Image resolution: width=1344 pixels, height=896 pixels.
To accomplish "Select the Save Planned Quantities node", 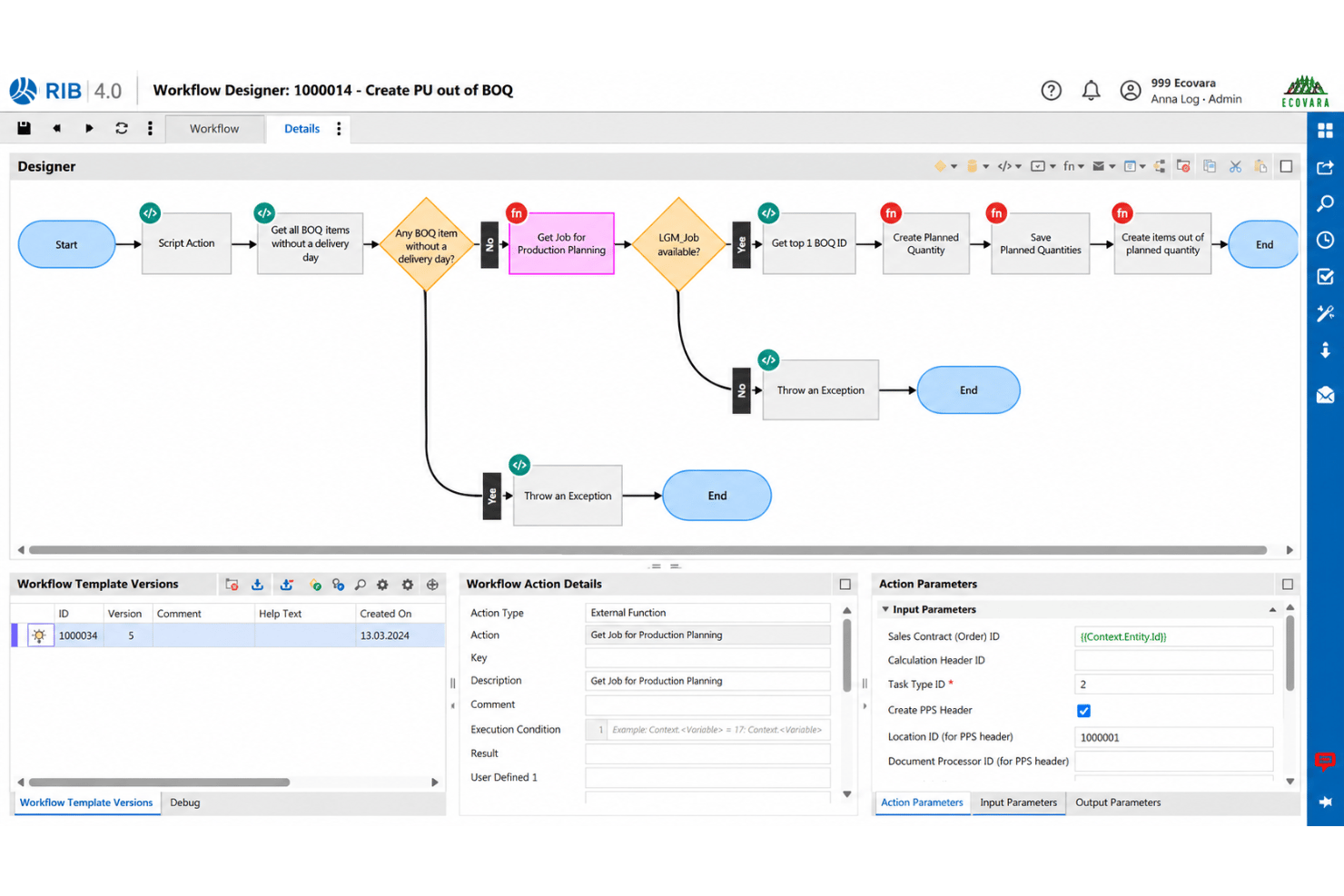I will click(1041, 243).
